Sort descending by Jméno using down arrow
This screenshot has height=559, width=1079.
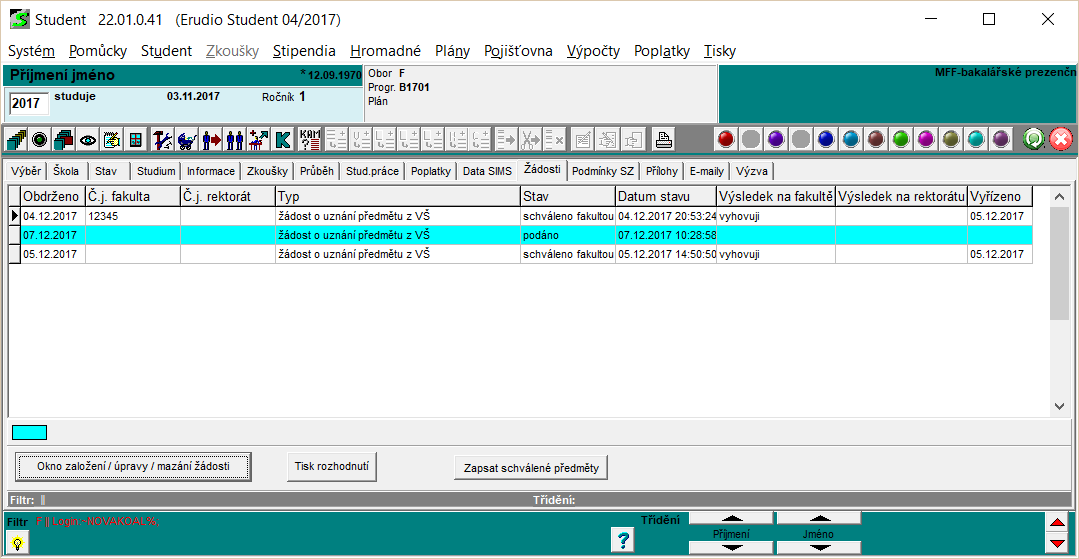(x=818, y=548)
